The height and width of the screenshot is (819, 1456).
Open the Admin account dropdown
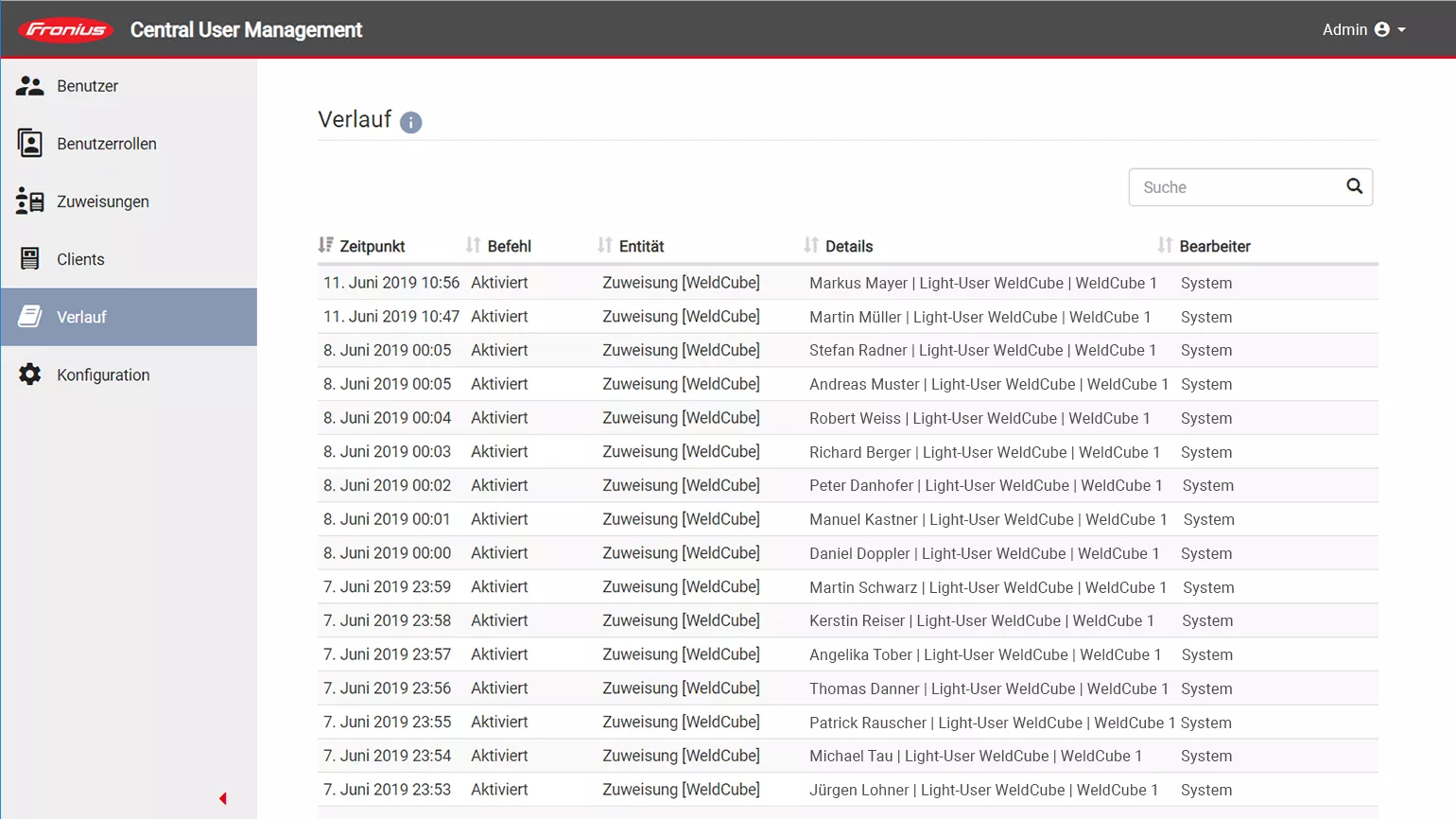pos(1363,30)
